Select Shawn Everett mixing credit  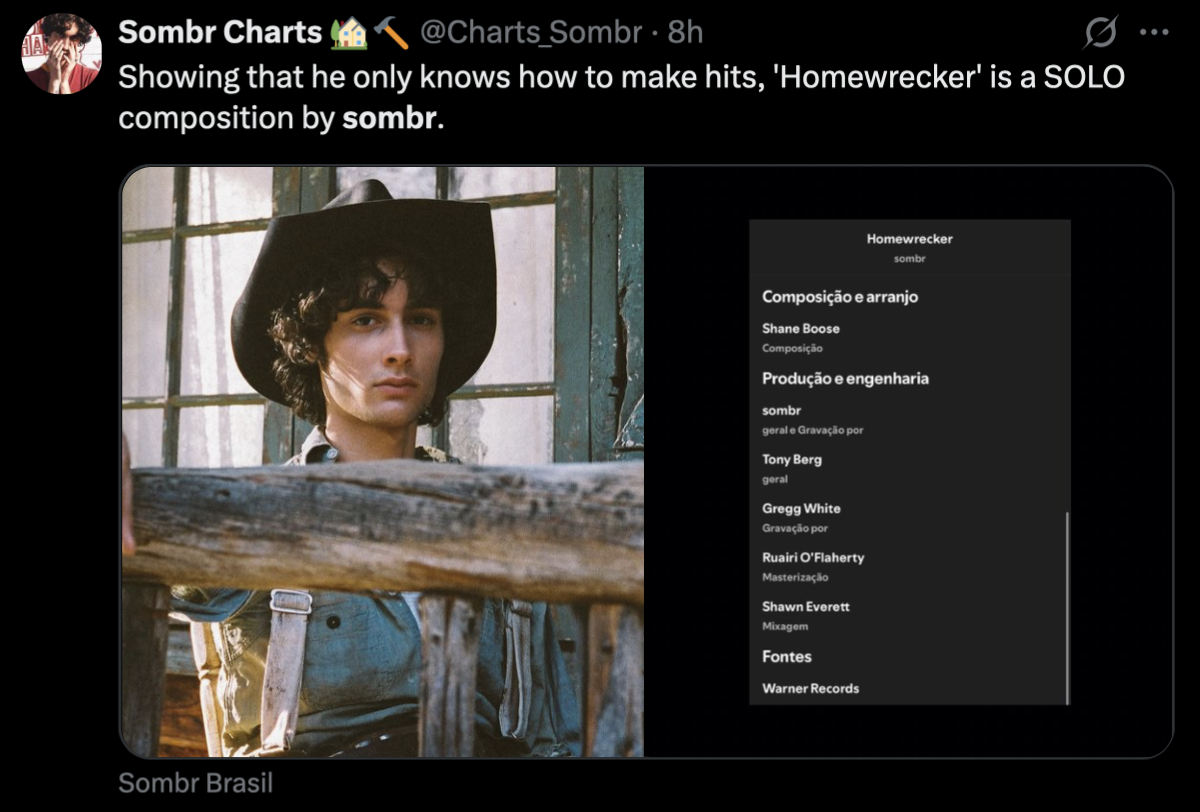click(806, 607)
